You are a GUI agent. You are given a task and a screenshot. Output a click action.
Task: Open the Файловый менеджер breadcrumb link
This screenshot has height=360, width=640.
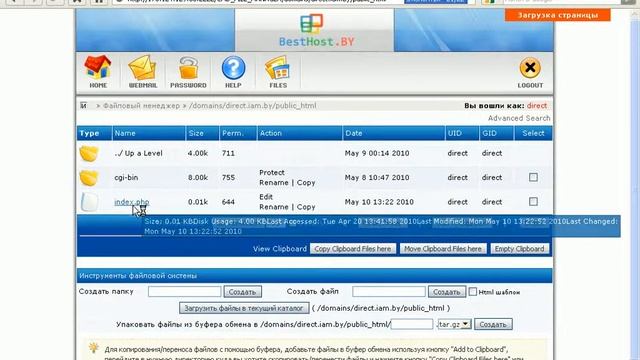tap(141, 105)
